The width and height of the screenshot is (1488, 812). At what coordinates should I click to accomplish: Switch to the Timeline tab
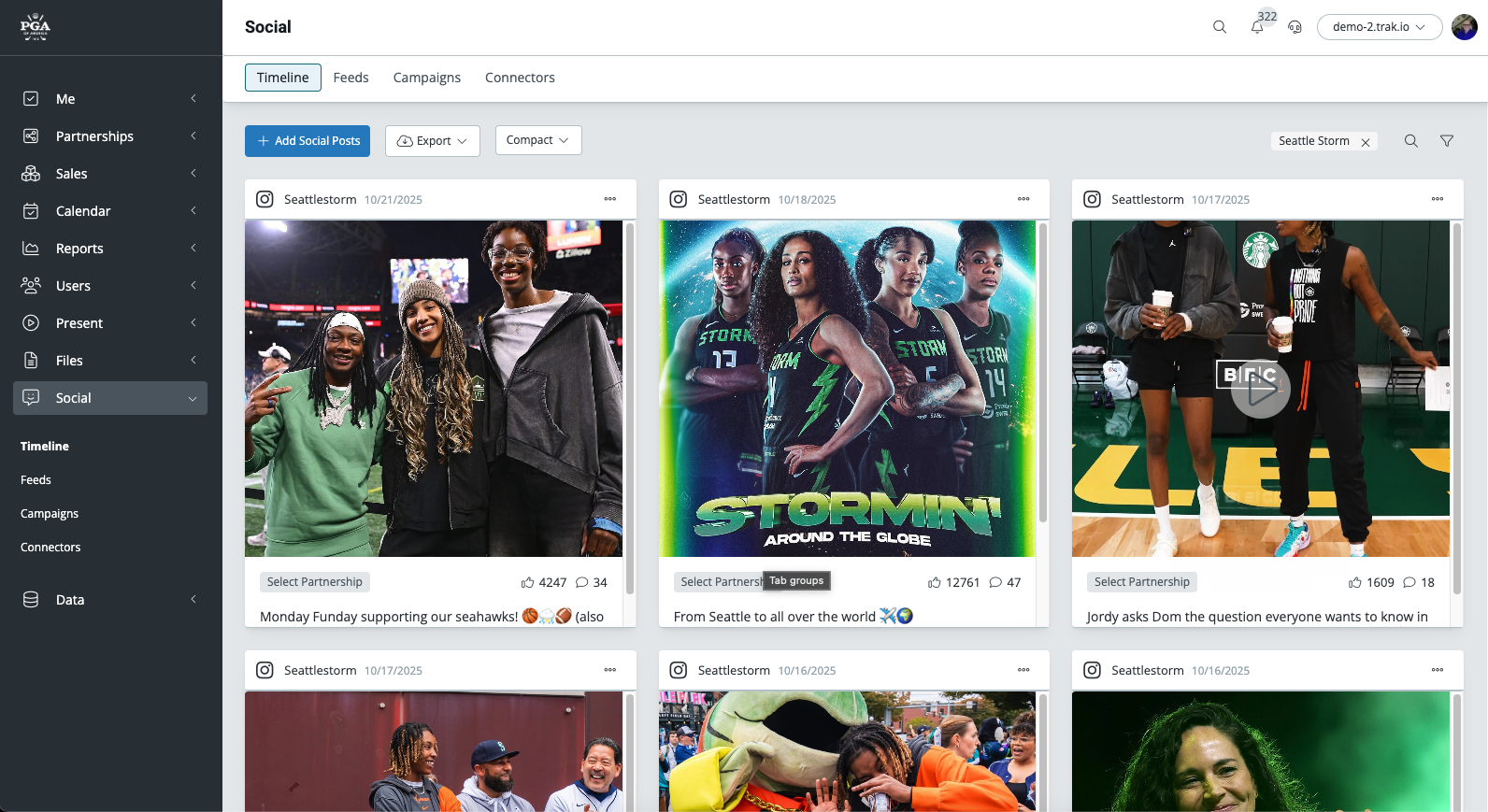283,78
